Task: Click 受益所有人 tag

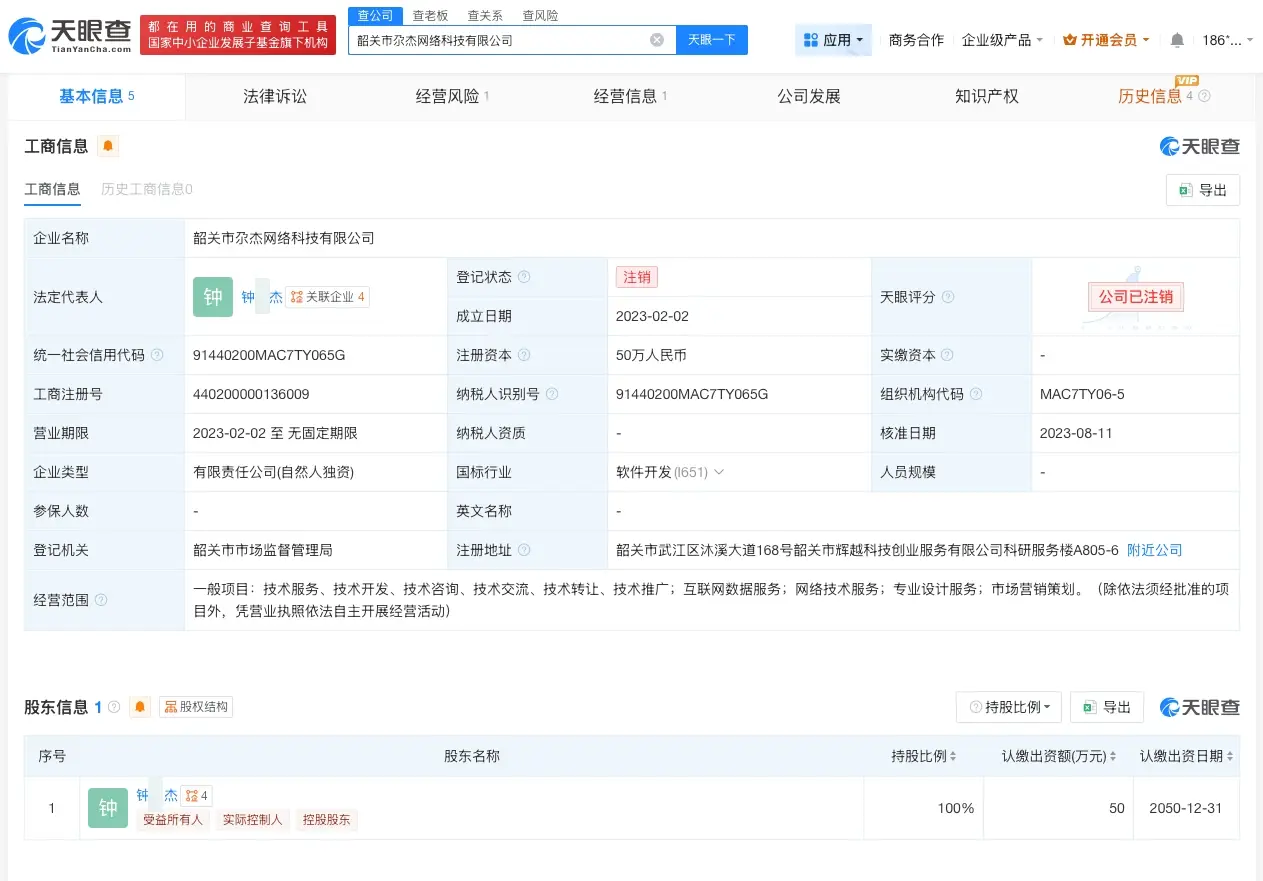Action: pyautogui.click(x=172, y=820)
